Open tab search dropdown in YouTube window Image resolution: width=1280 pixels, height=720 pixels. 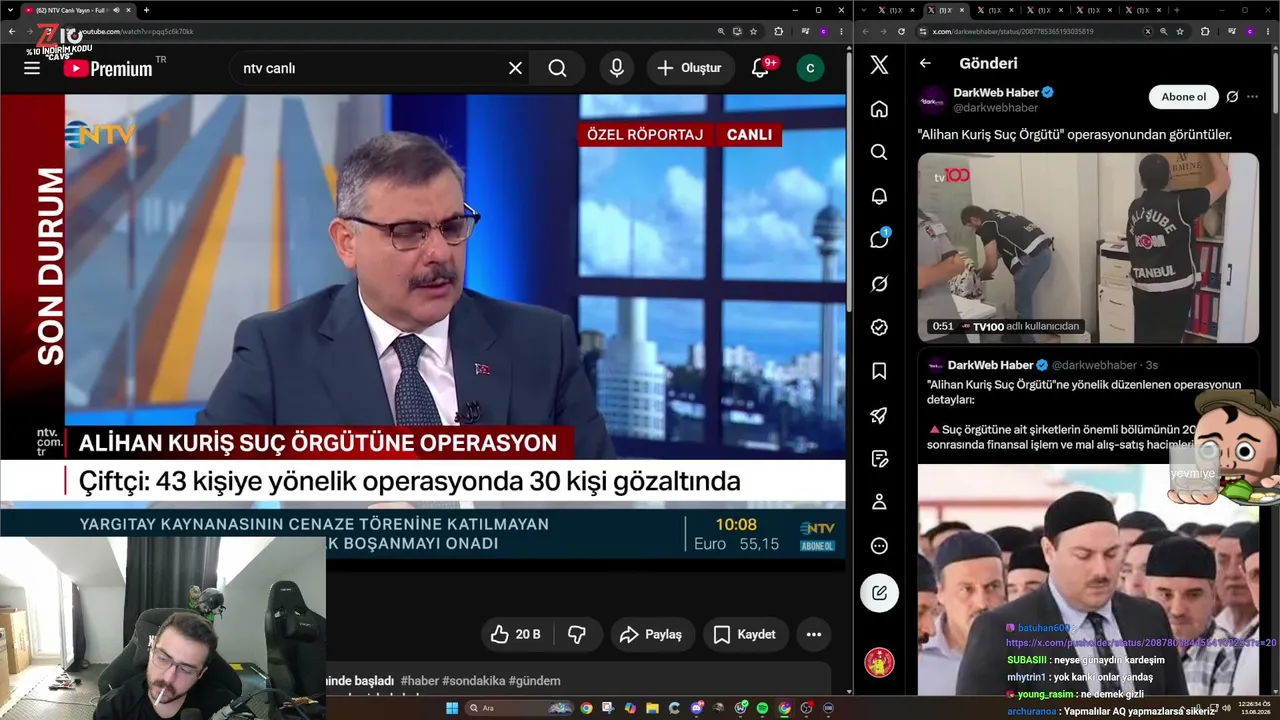coord(9,10)
